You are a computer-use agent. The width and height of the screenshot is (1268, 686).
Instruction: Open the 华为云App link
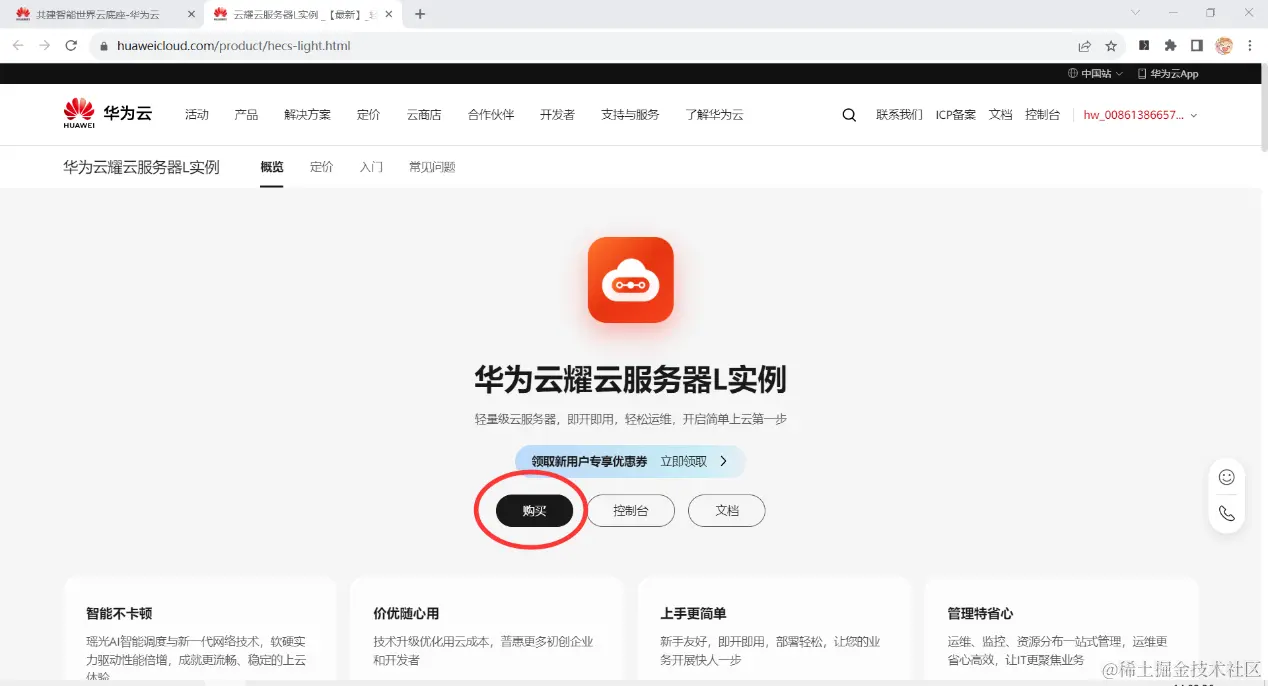point(1168,74)
